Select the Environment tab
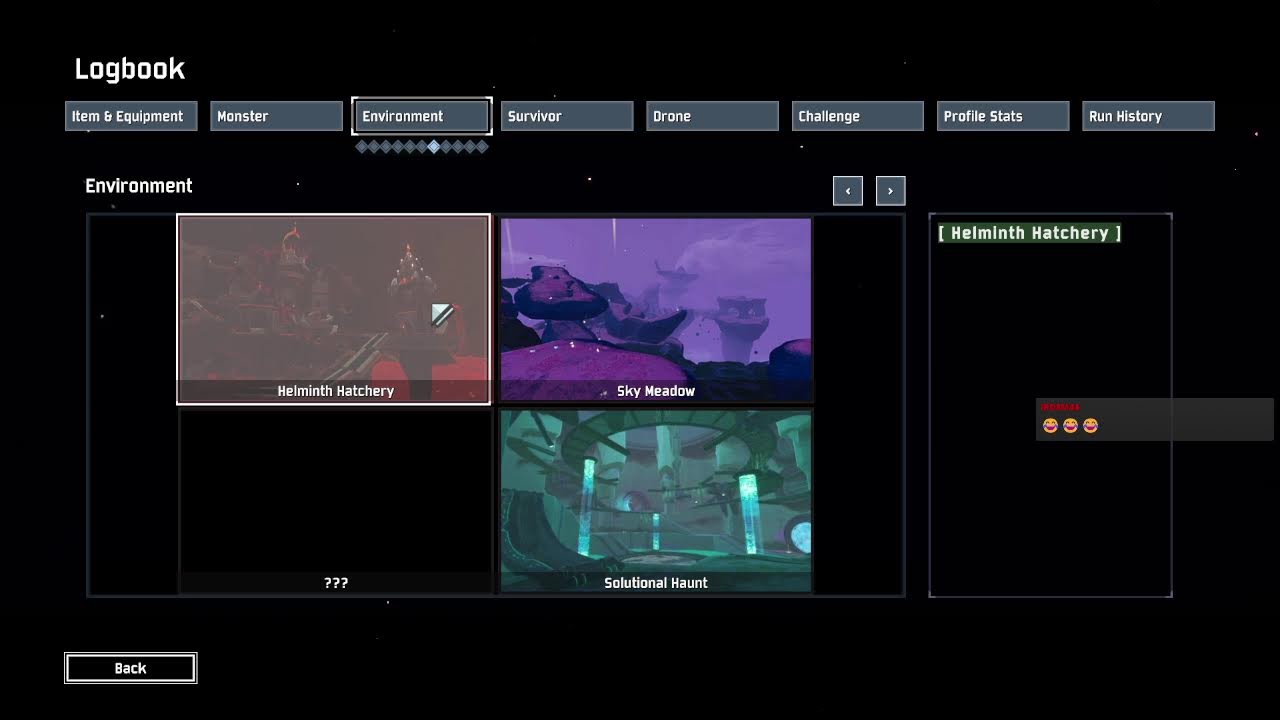 [422, 116]
